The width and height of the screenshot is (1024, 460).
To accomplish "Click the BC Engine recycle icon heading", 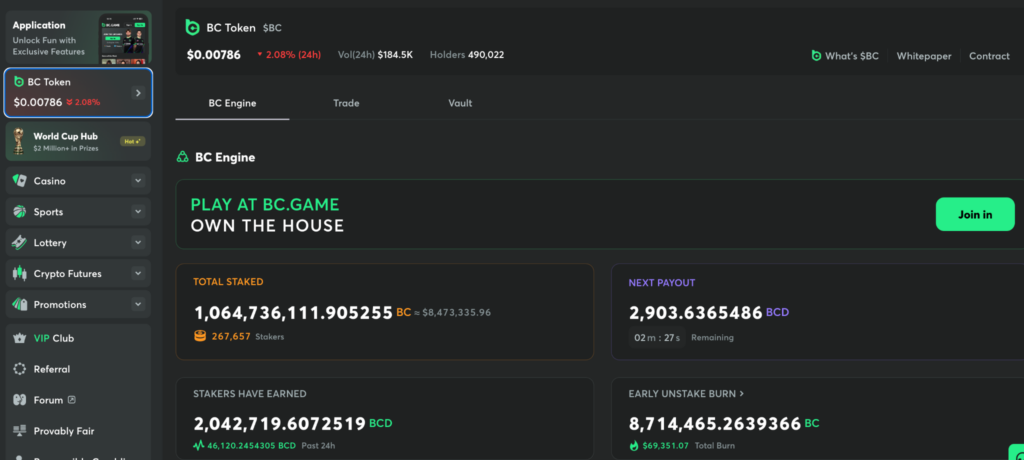I will coord(183,157).
